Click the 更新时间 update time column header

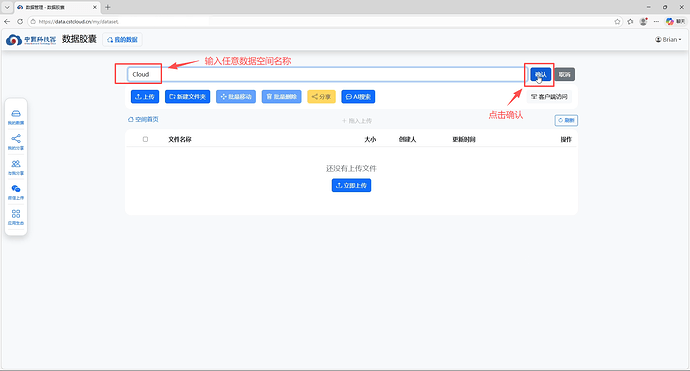point(464,139)
